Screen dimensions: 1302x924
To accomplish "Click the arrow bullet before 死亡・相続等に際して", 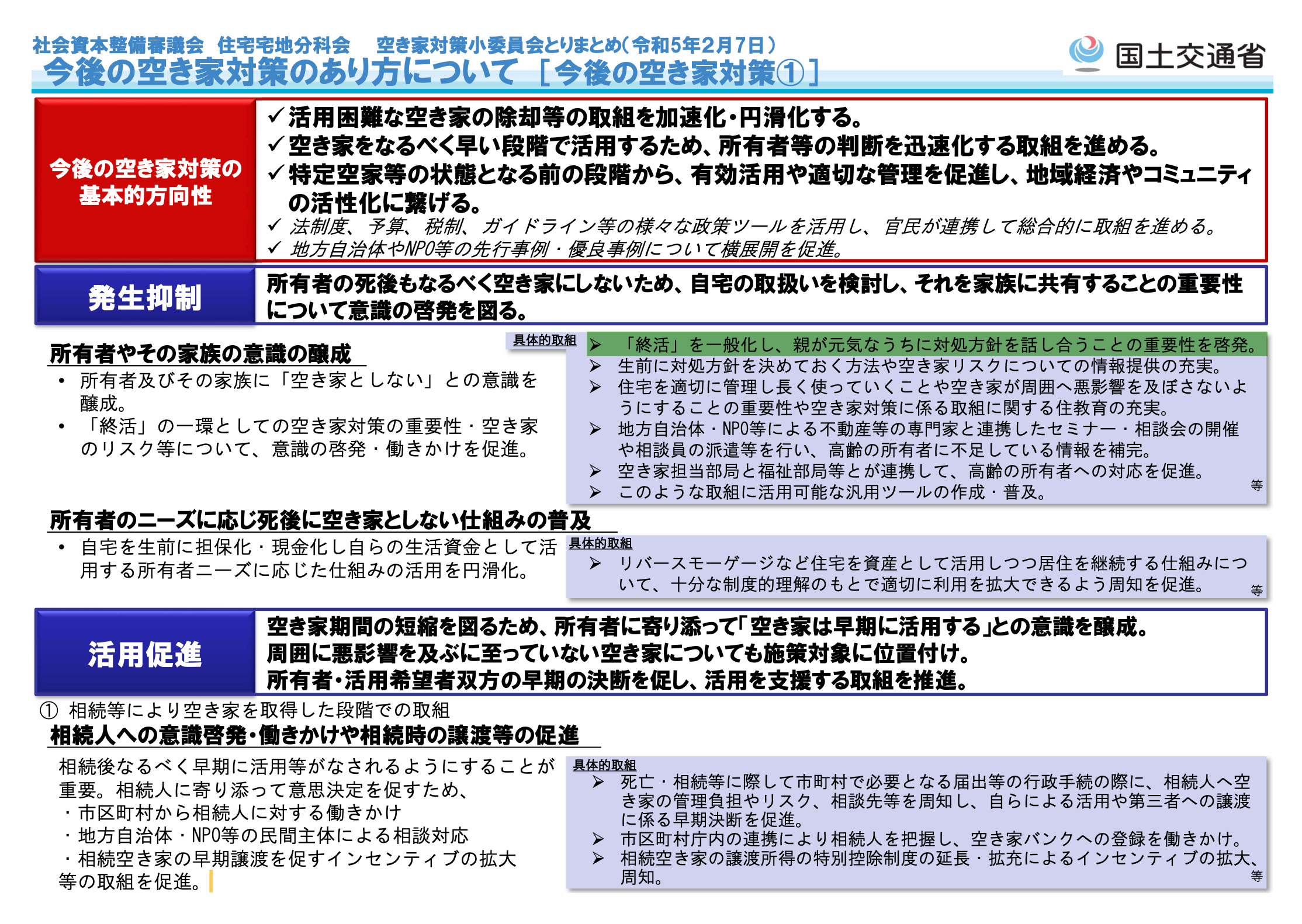I will (597, 782).
